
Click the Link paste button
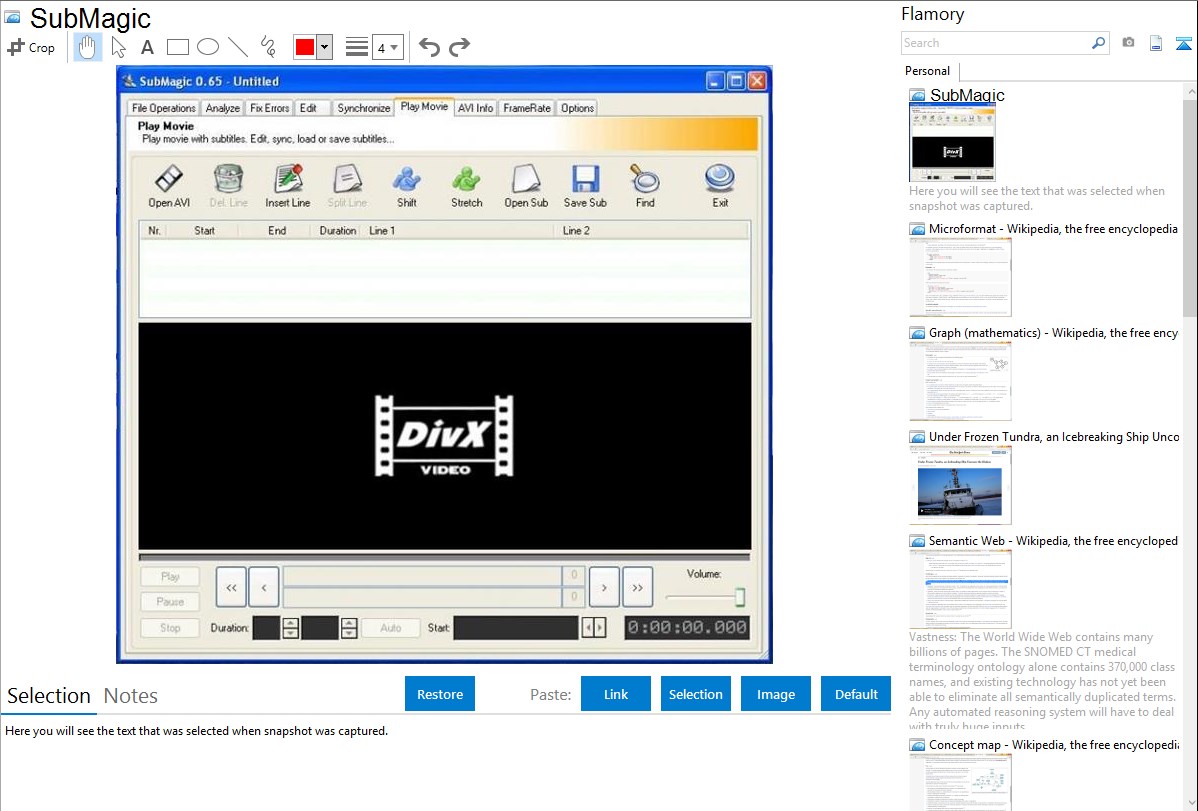(616, 694)
